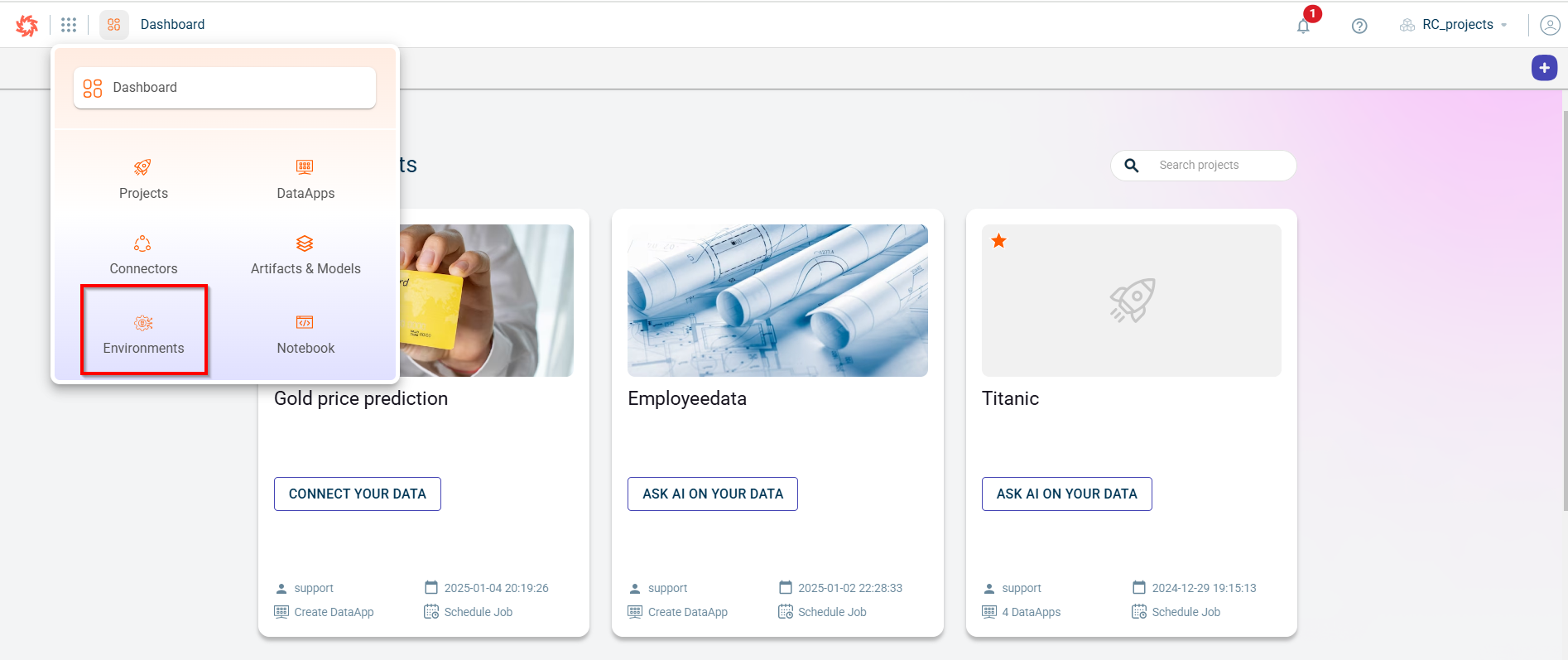Click Schedule Job on Titanic card
Image resolution: width=1568 pixels, height=660 pixels.
1185,612
